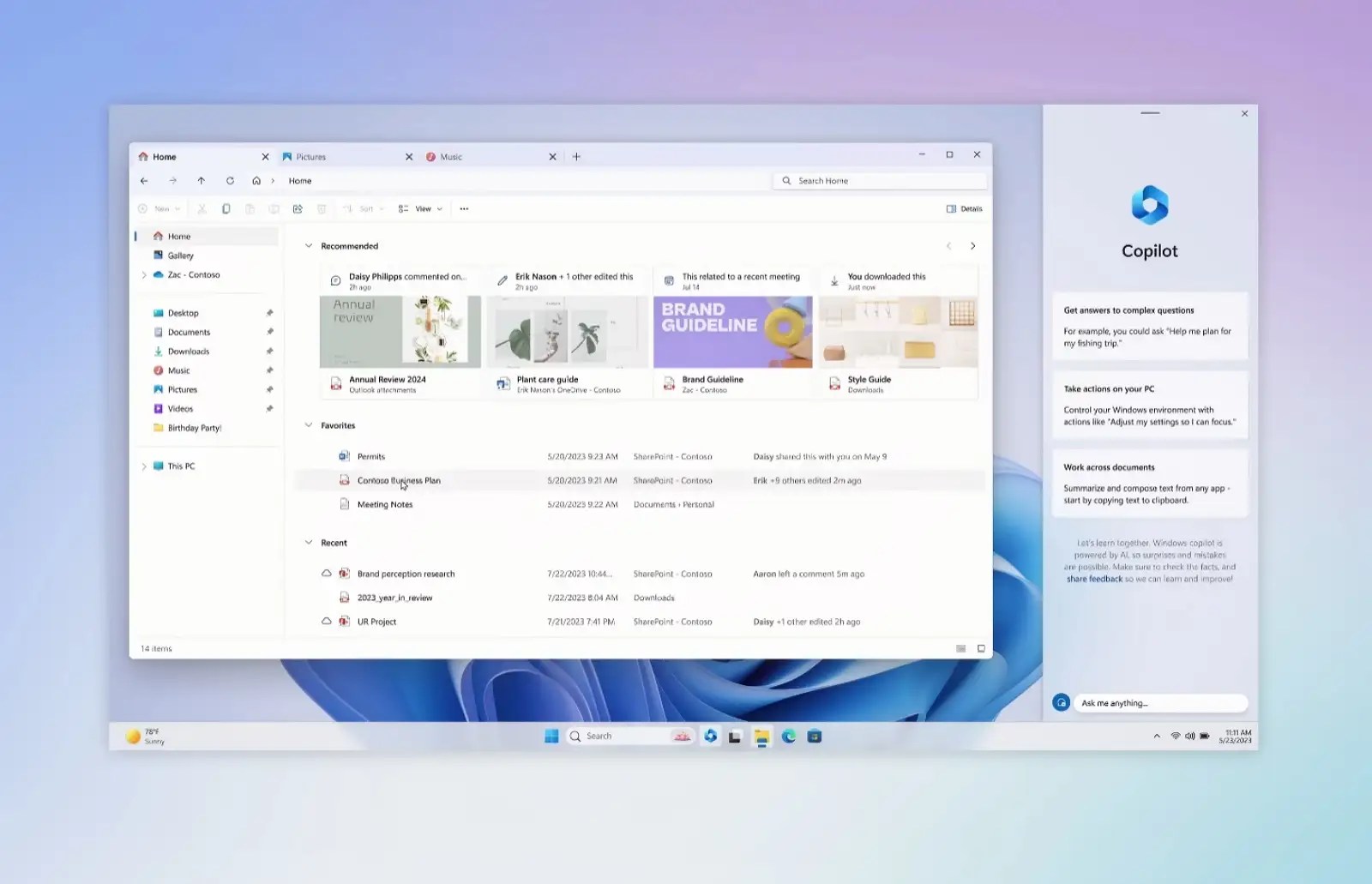Screen dimensions: 1372x884
Task: Select the Cut icon in the toolbar
Action: coord(201,208)
